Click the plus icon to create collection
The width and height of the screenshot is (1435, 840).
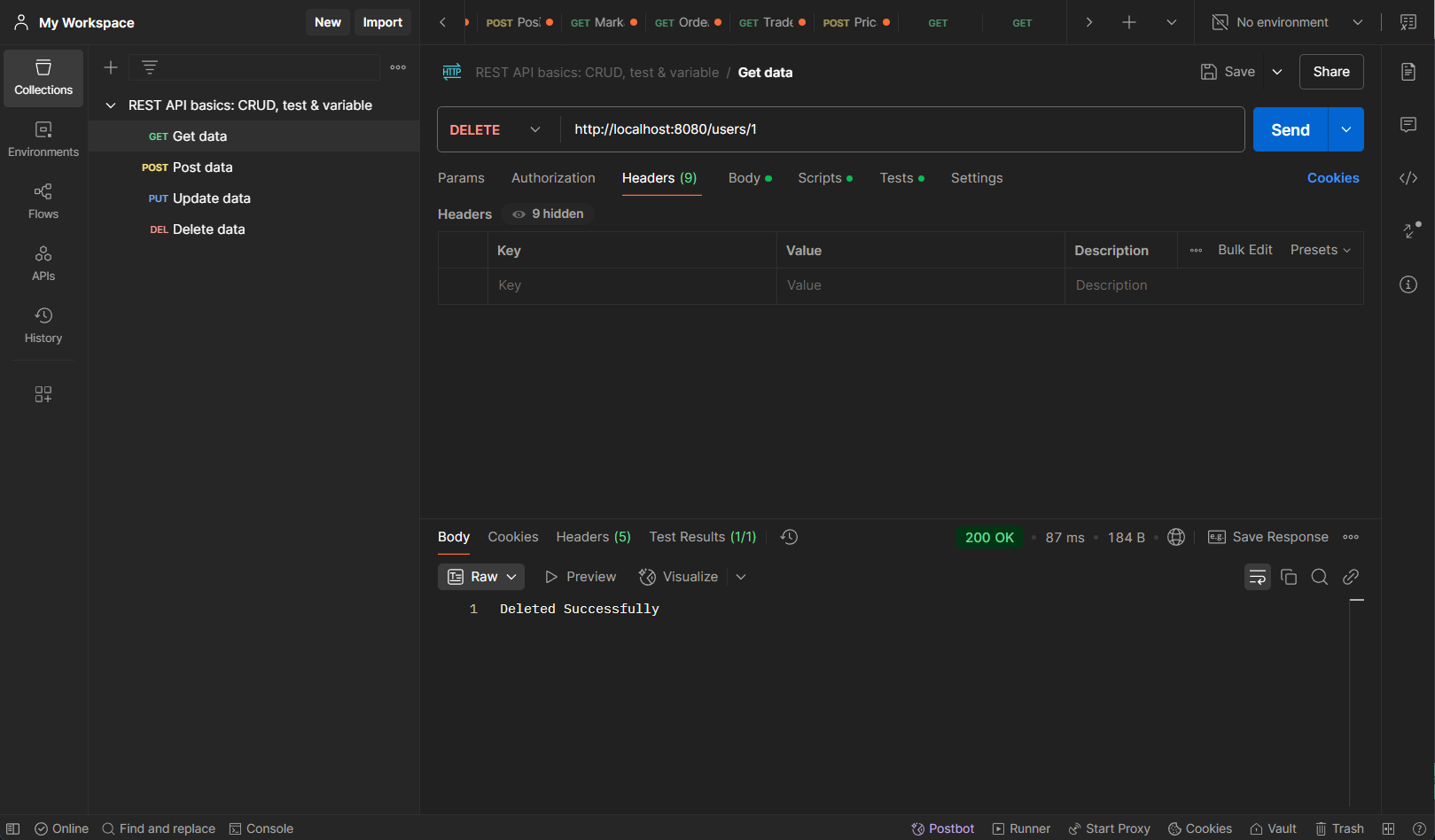[x=111, y=67]
